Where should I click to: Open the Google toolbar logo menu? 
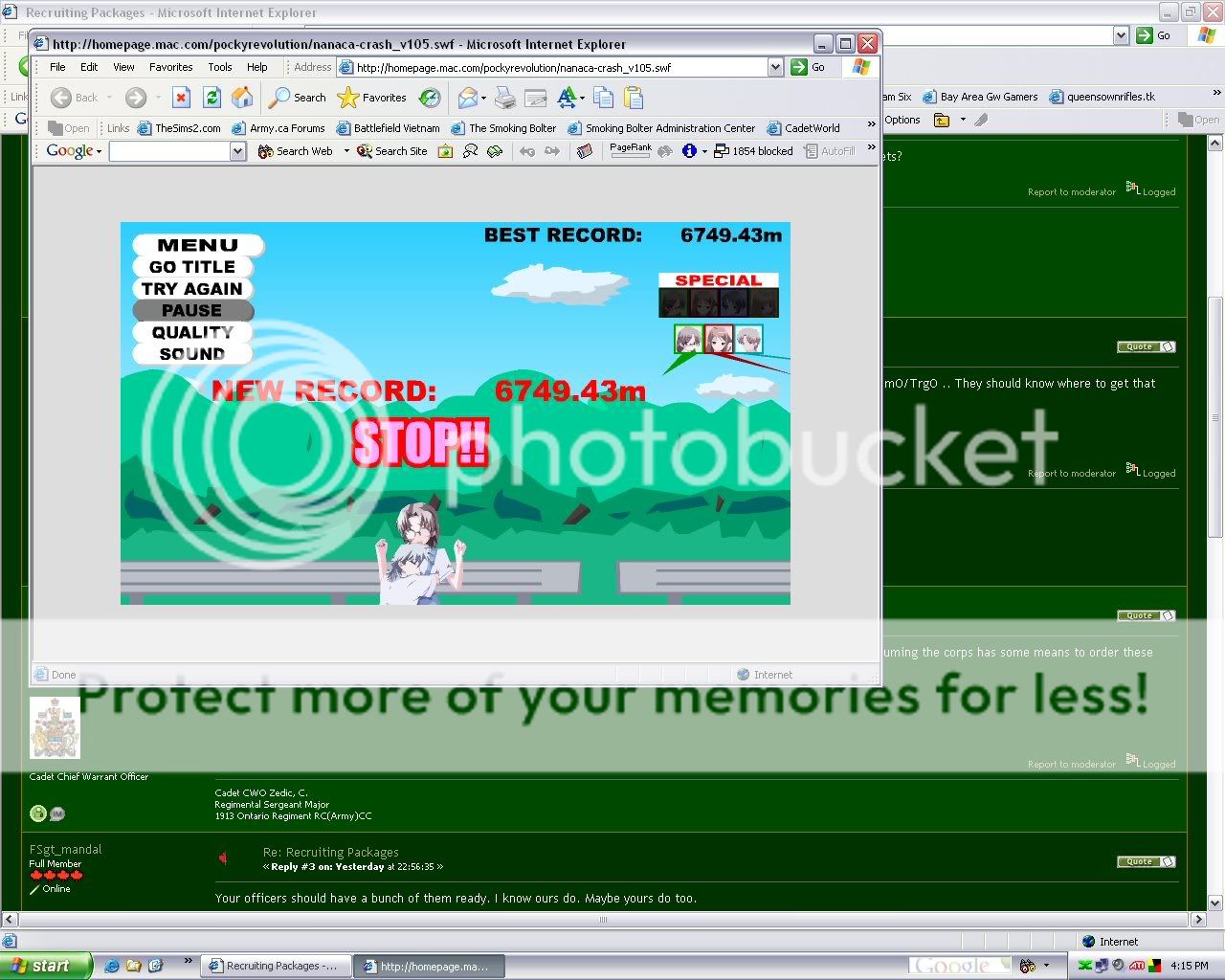click(x=74, y=151)
